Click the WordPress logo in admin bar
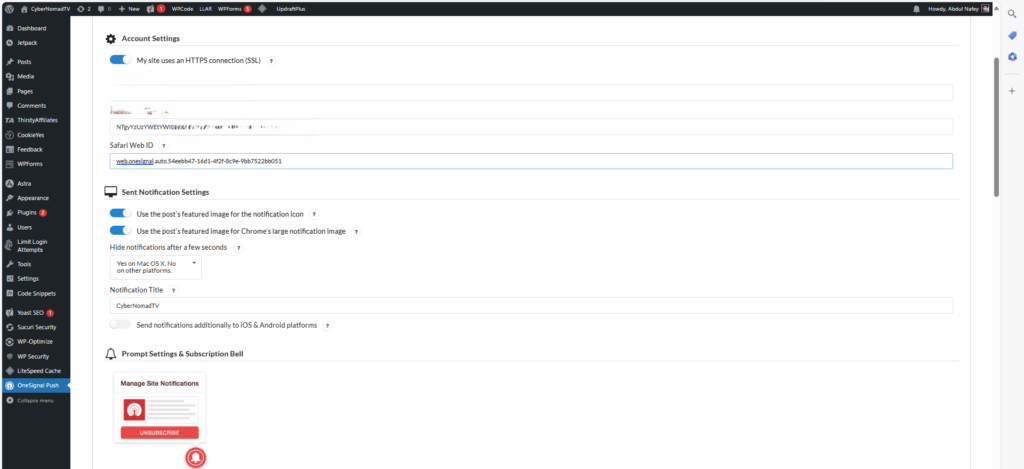This screenshot has width=1024, height=469. pos(9,8)
